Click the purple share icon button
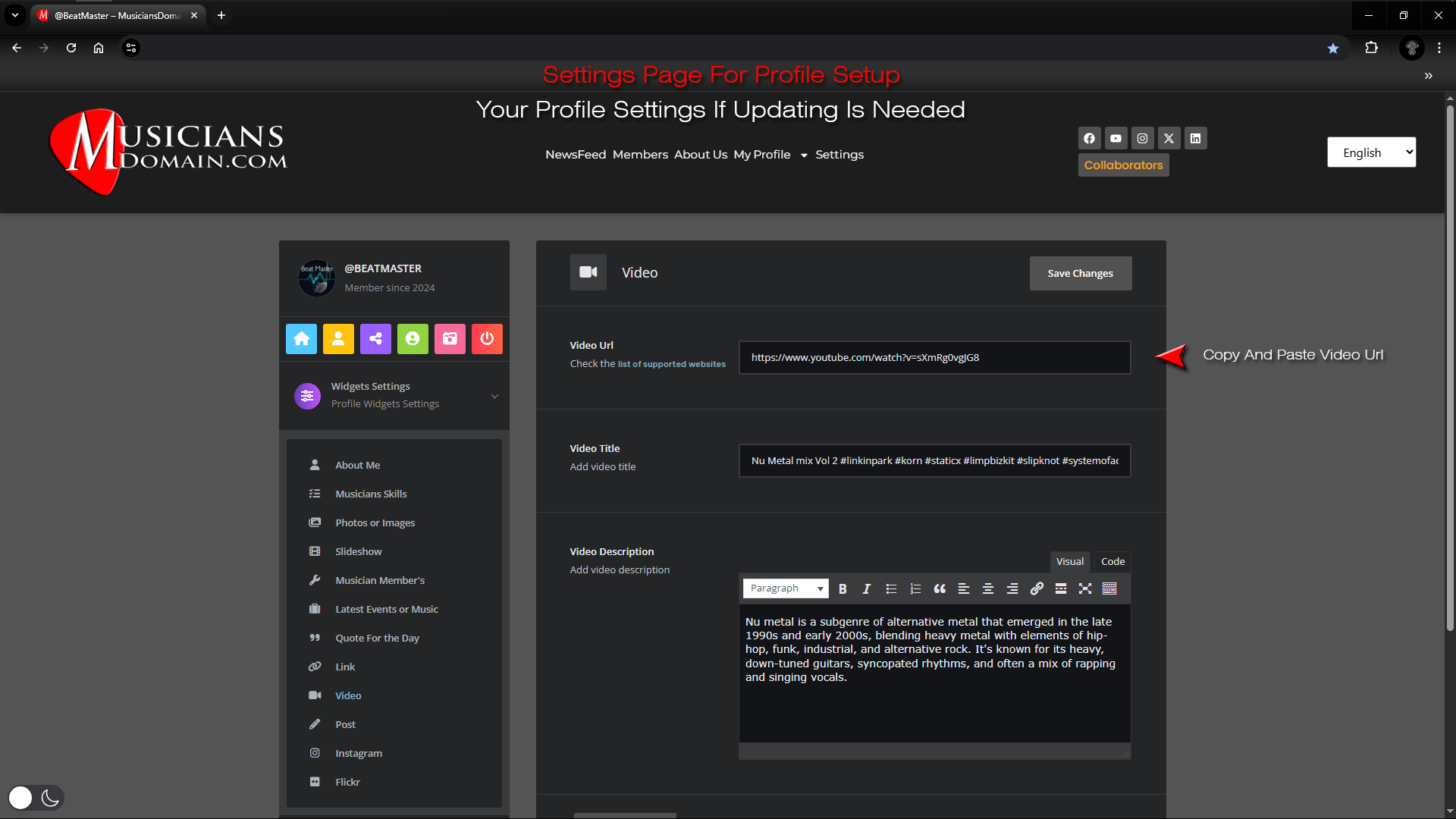Image resolution: width=1456 pixels, height=819 pixels. [375, 339]
